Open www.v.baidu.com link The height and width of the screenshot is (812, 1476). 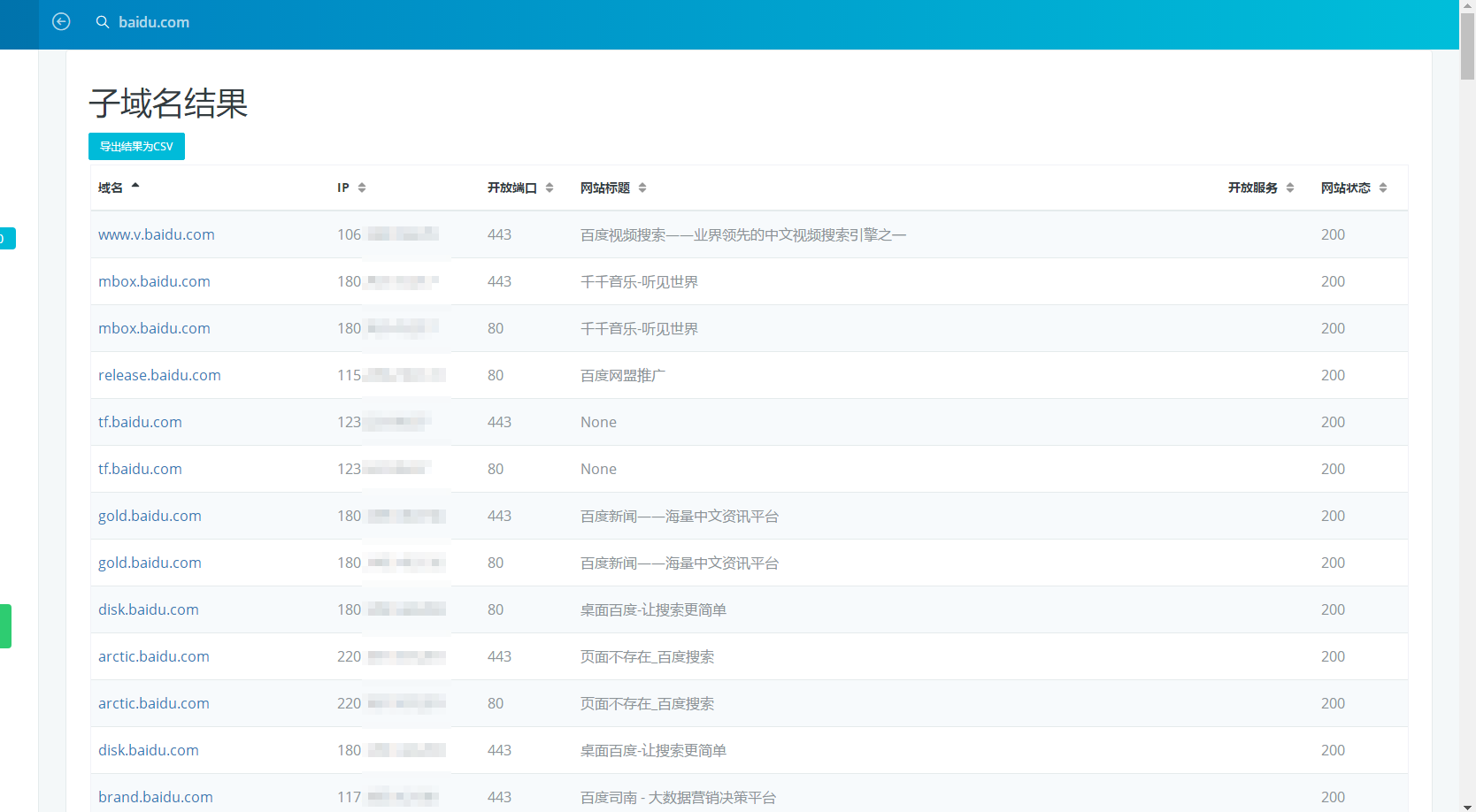pyautogui.click(x=157, y=234)
